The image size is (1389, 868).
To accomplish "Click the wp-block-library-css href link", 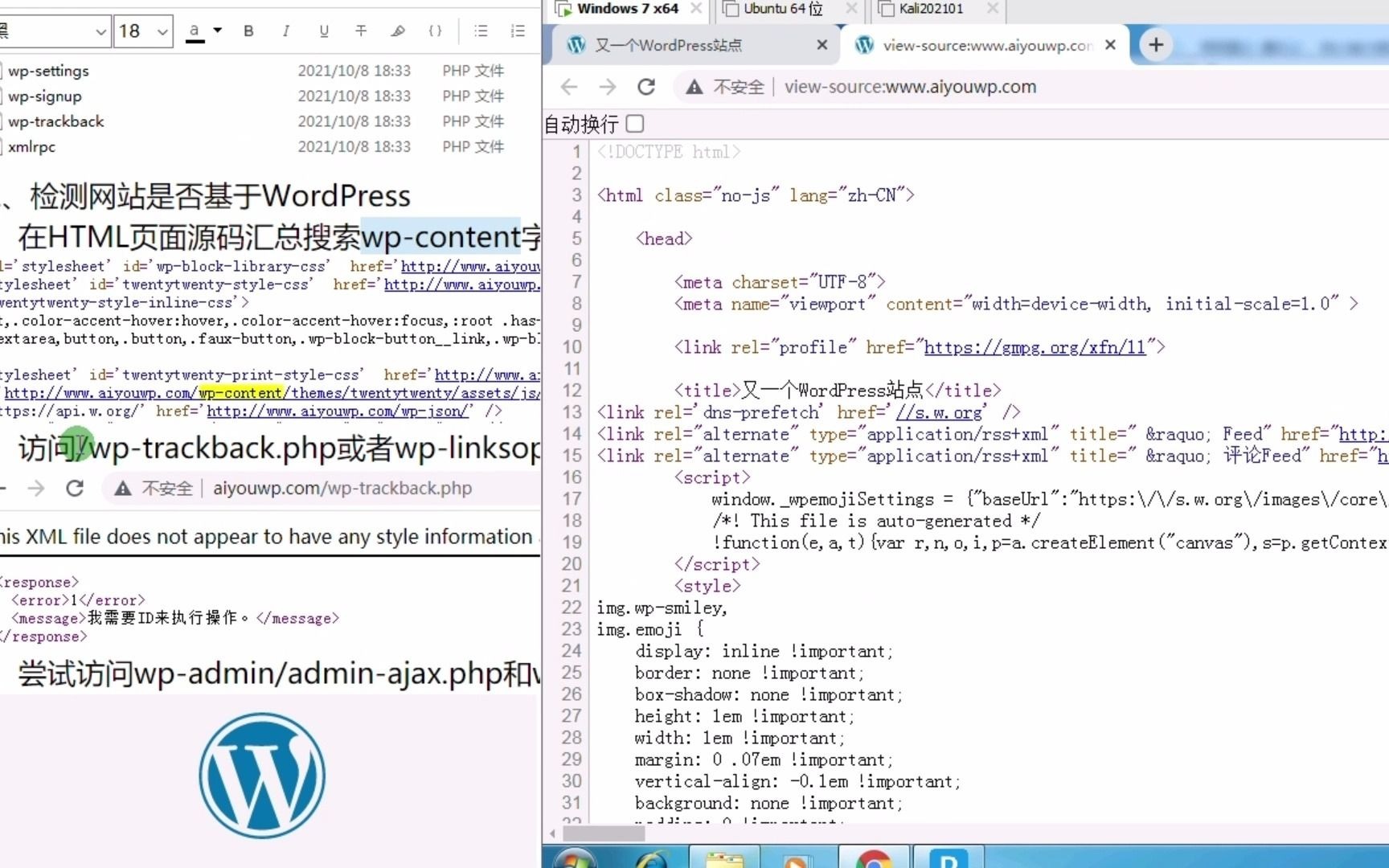I will [x=470, y=266].
